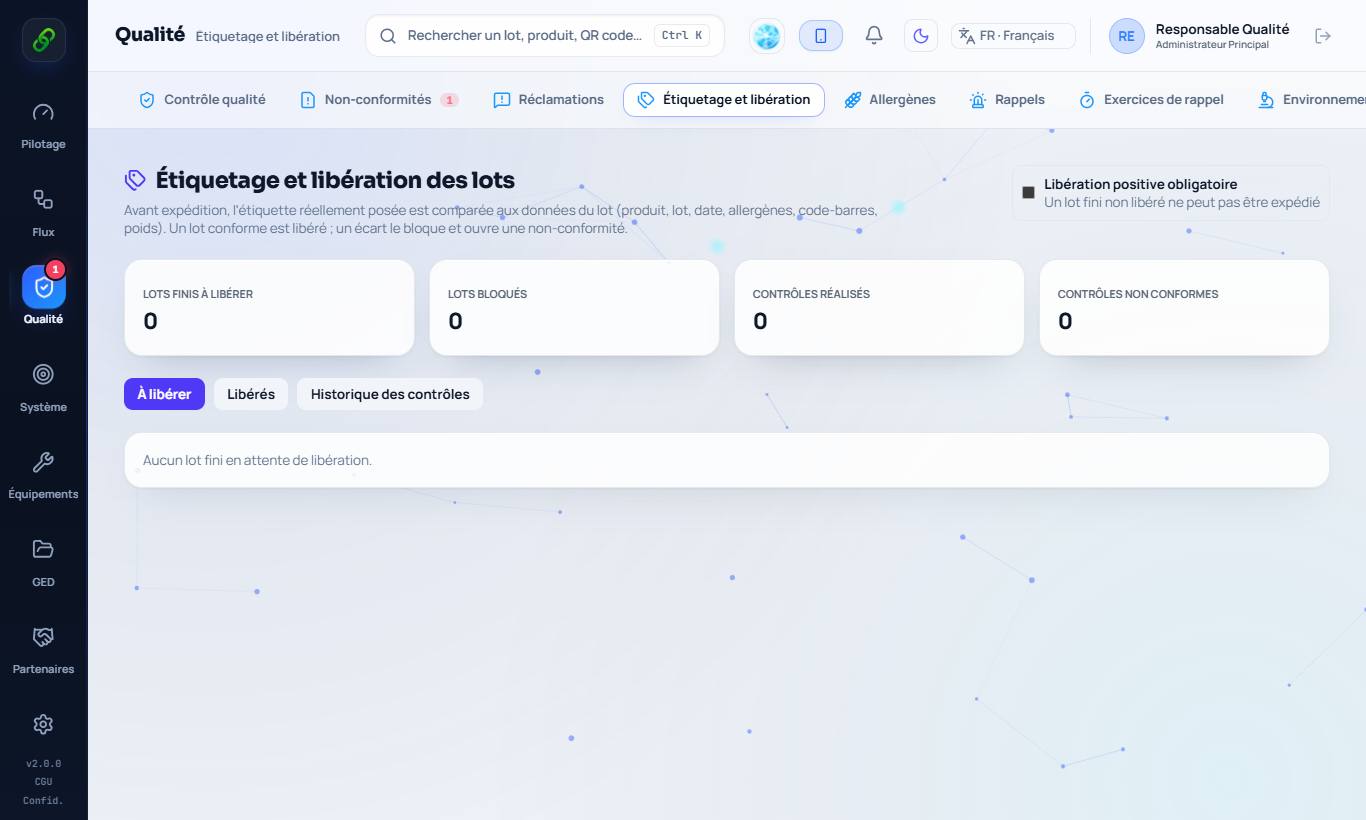
Task: Open the CGU link in the sidebar
Action: coord(43,782)
